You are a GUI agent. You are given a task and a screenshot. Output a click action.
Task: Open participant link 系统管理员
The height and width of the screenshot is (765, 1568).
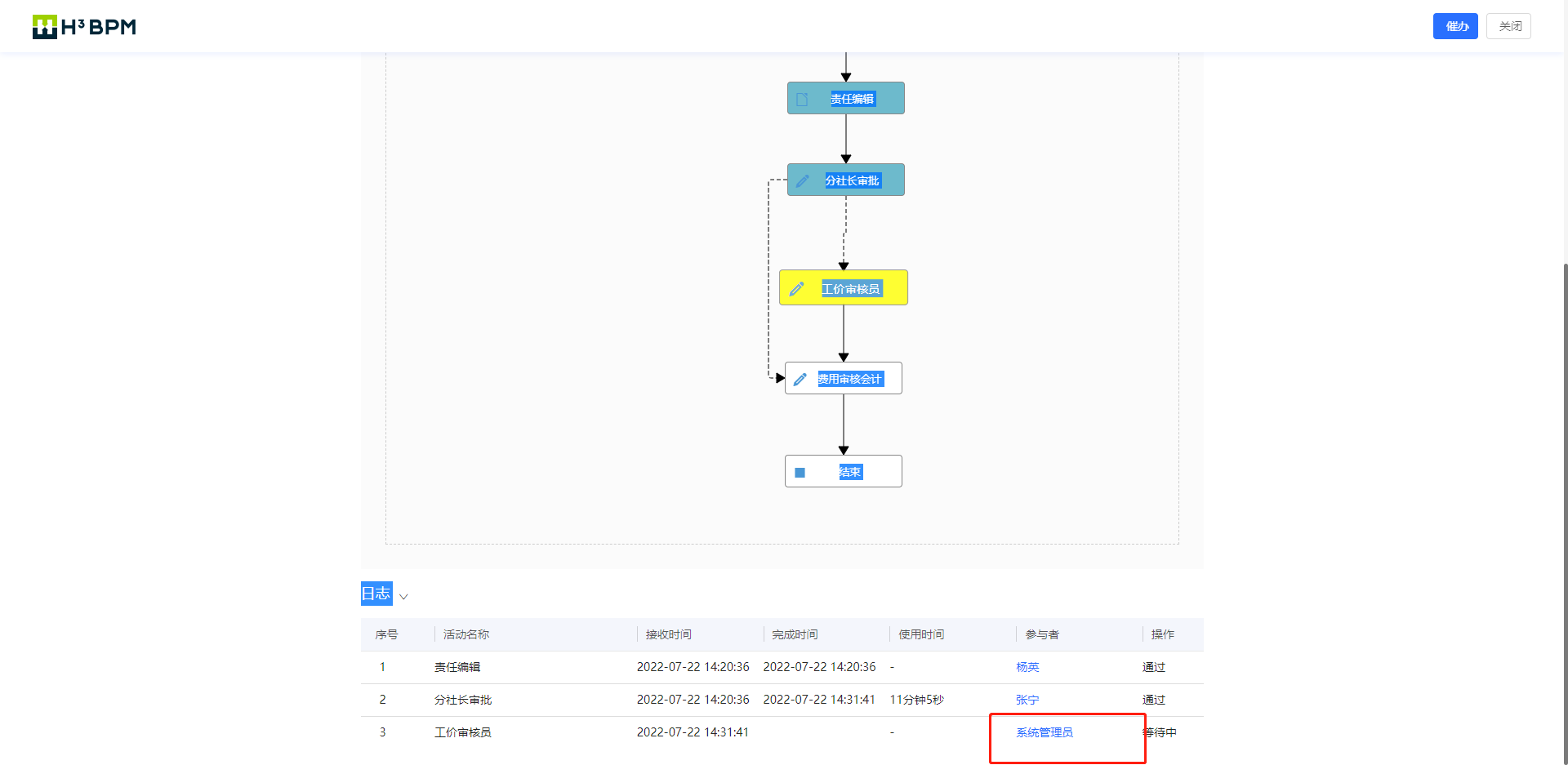(x=1045, y=732)
